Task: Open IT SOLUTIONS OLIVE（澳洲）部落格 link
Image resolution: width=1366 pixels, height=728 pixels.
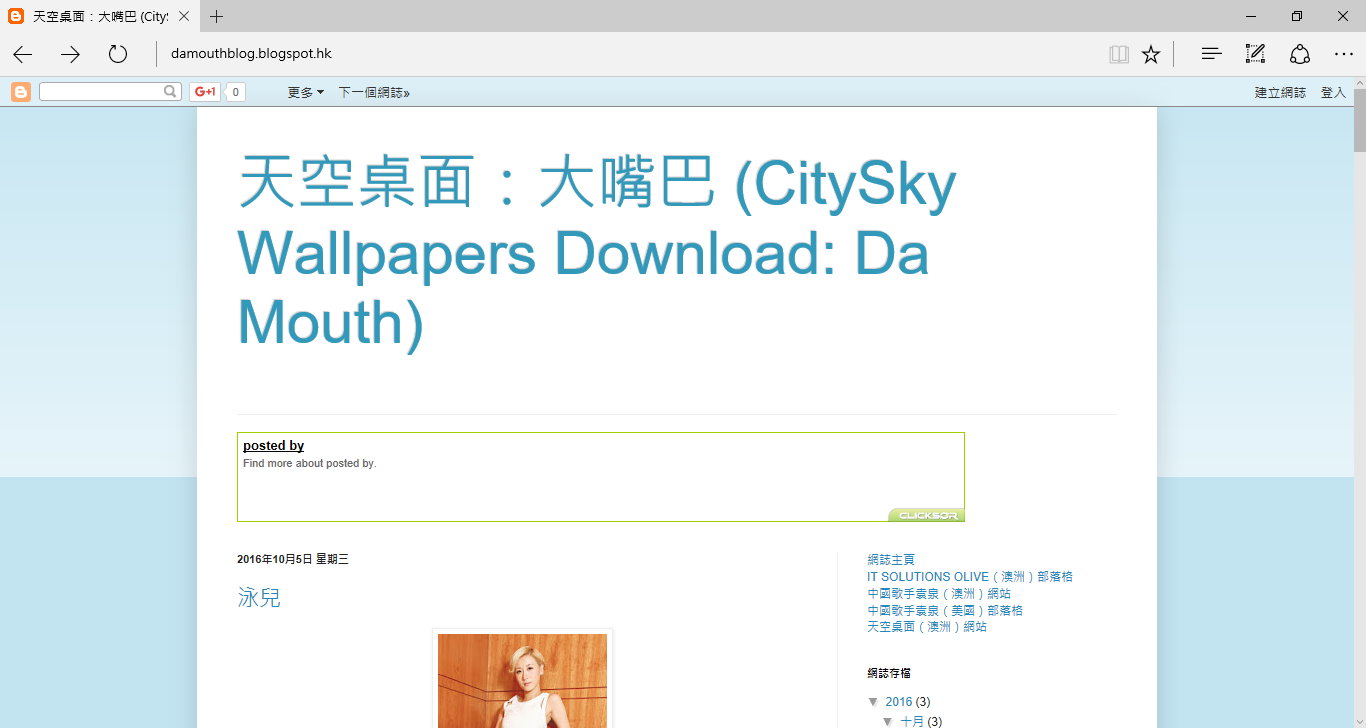Action: (x=969, y=577)
